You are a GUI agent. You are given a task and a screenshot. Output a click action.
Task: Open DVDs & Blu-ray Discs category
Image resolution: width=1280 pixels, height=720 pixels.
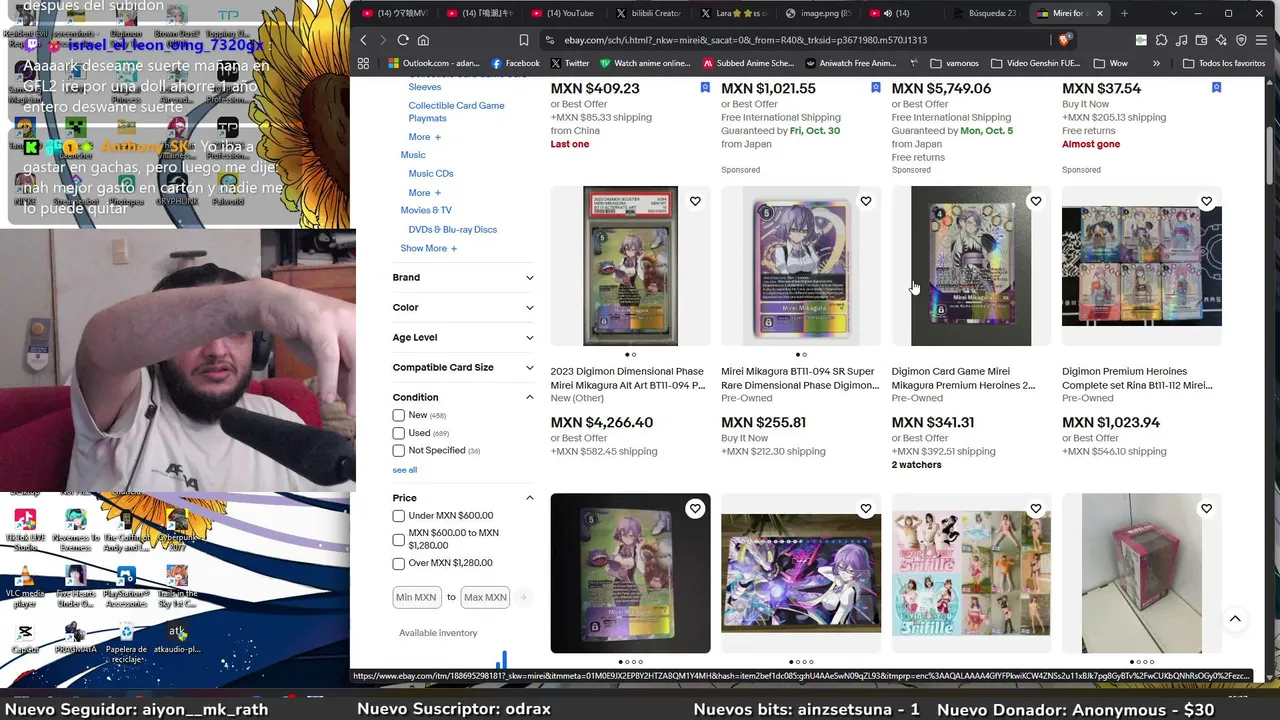tap(452, 230)
